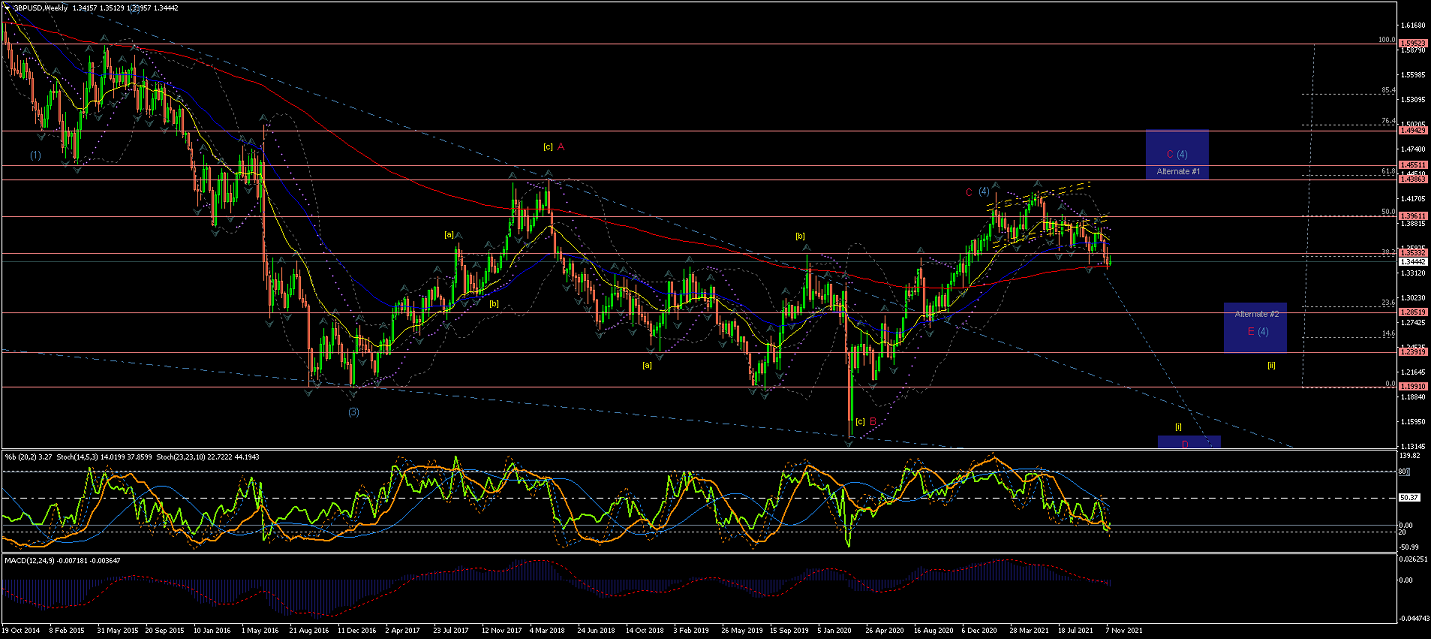Click the 1.49429 price level tag
The width and height of the screenshot is (1431, 639).
point(1413,130)
